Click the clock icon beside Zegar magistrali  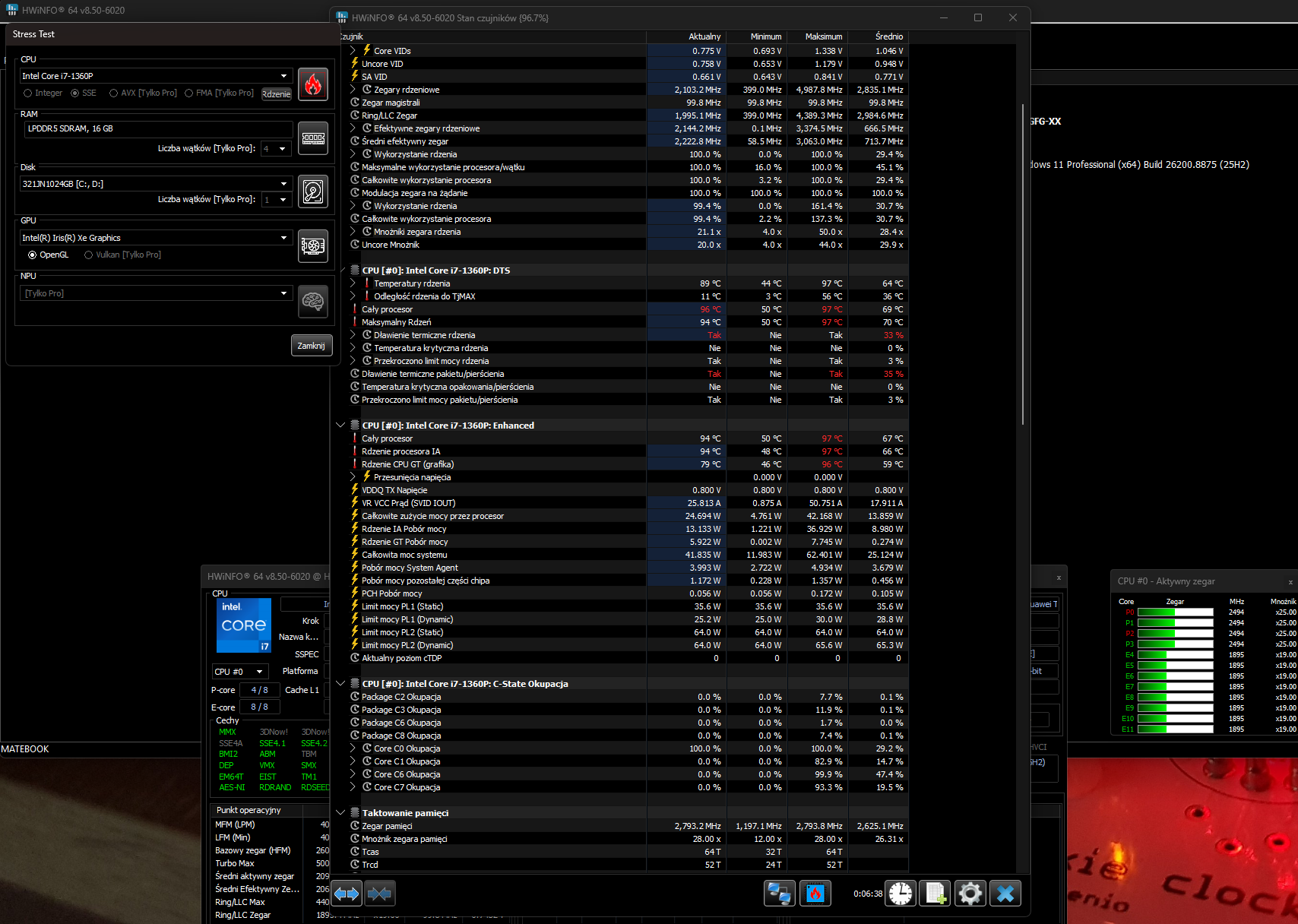(x=355, y=103)
